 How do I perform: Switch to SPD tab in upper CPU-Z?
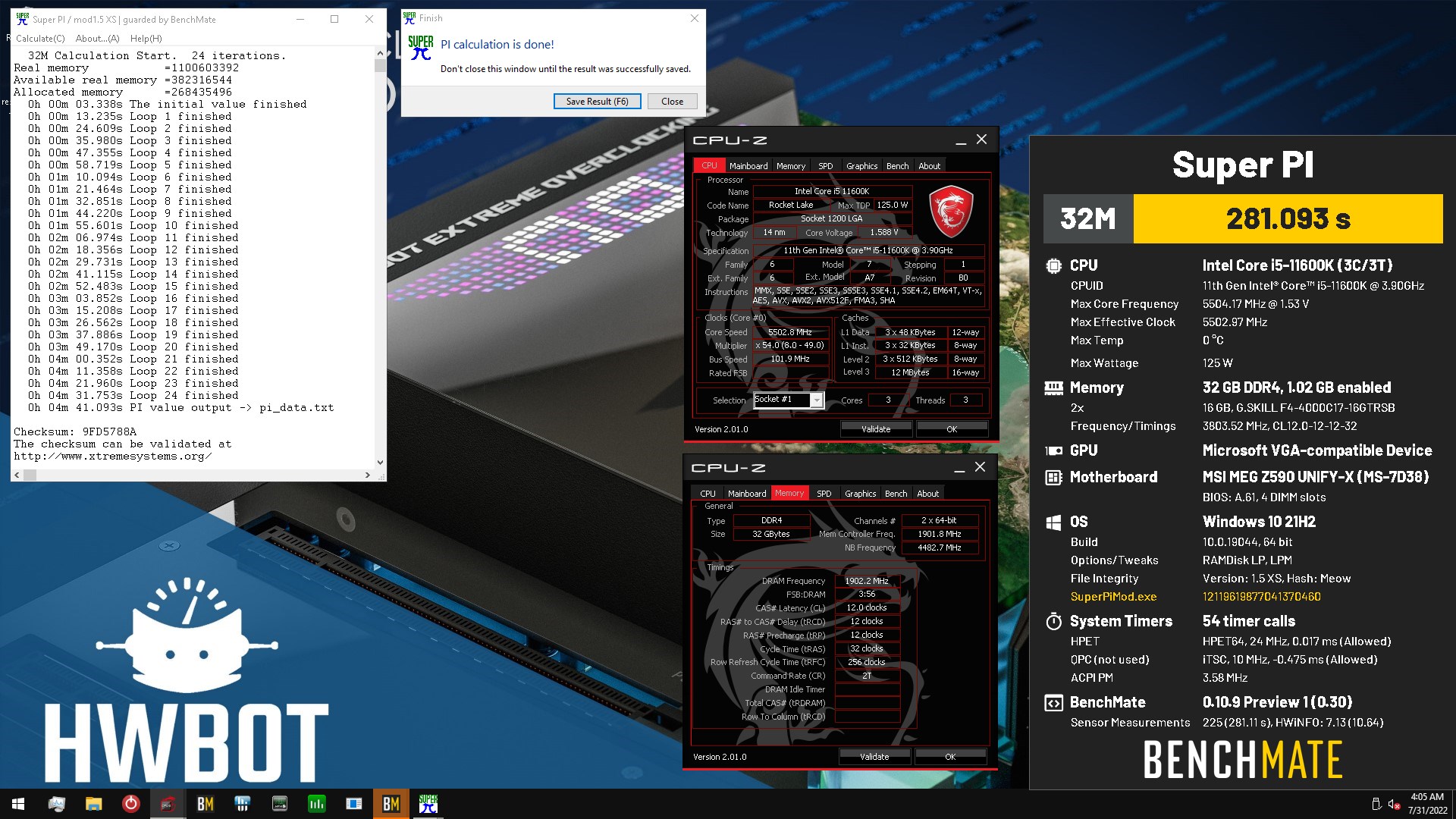826,166
